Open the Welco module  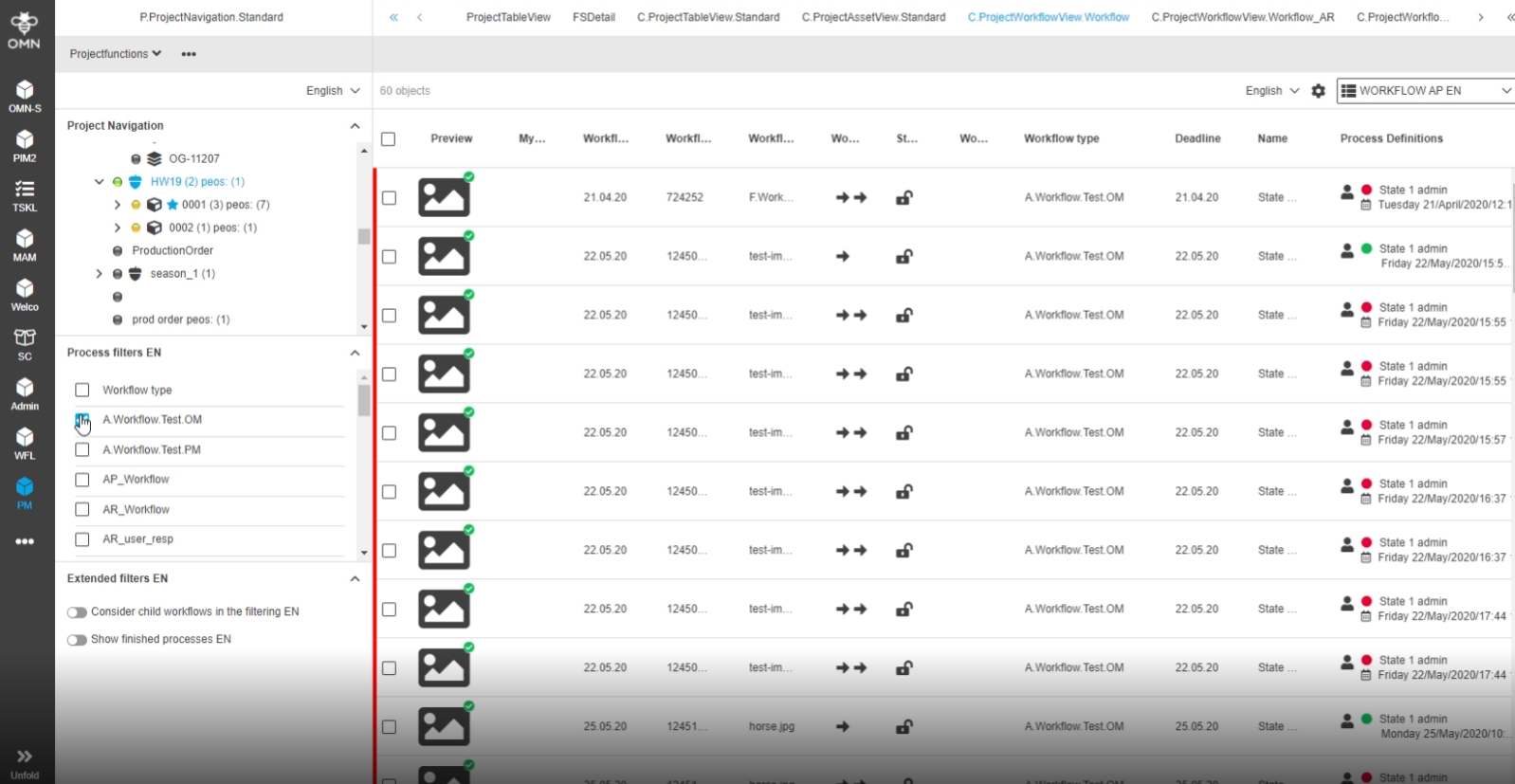(25, 295)
